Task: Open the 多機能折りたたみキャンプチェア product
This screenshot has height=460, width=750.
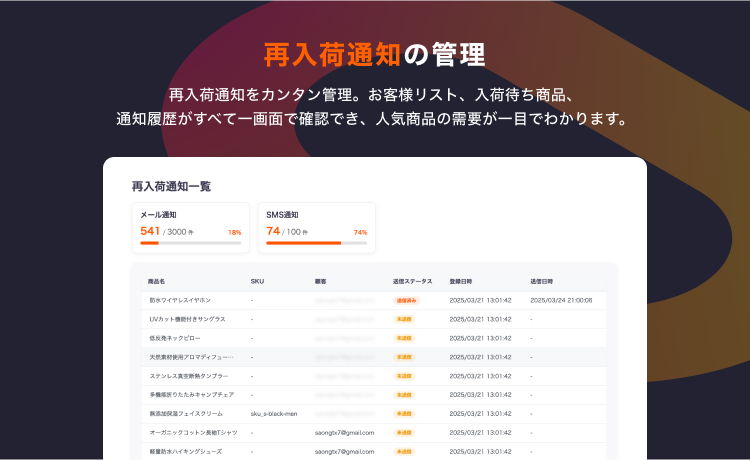Action: [x=191, y=395]
